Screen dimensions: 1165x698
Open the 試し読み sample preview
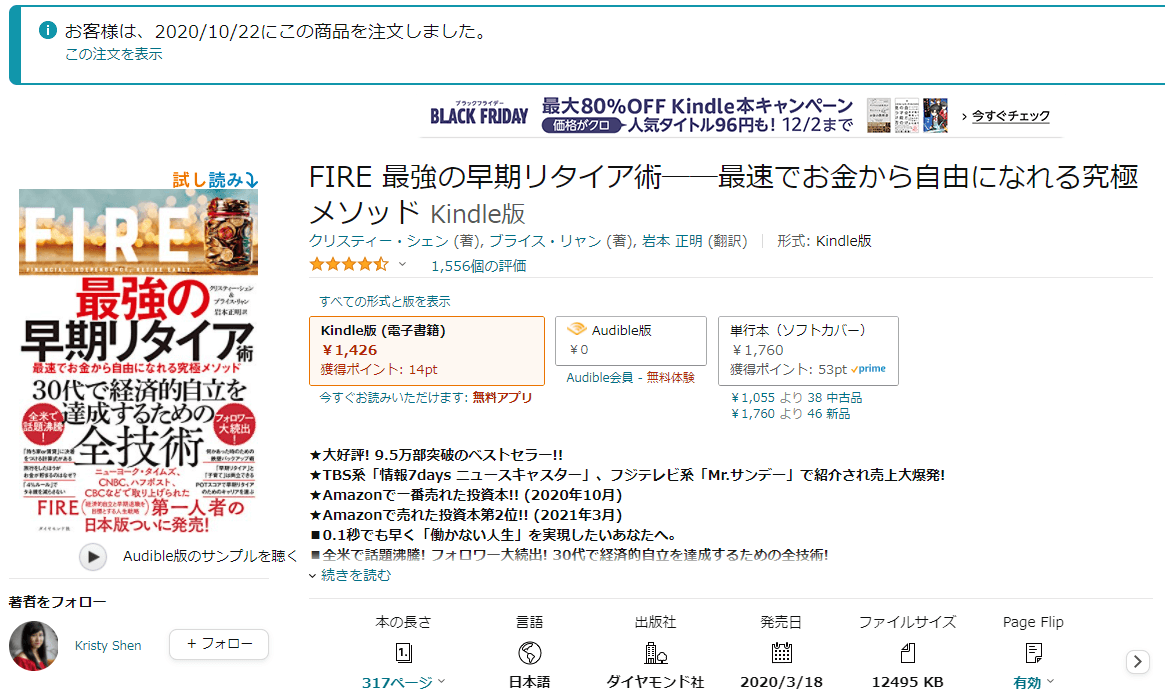click(x=215, y=179)
